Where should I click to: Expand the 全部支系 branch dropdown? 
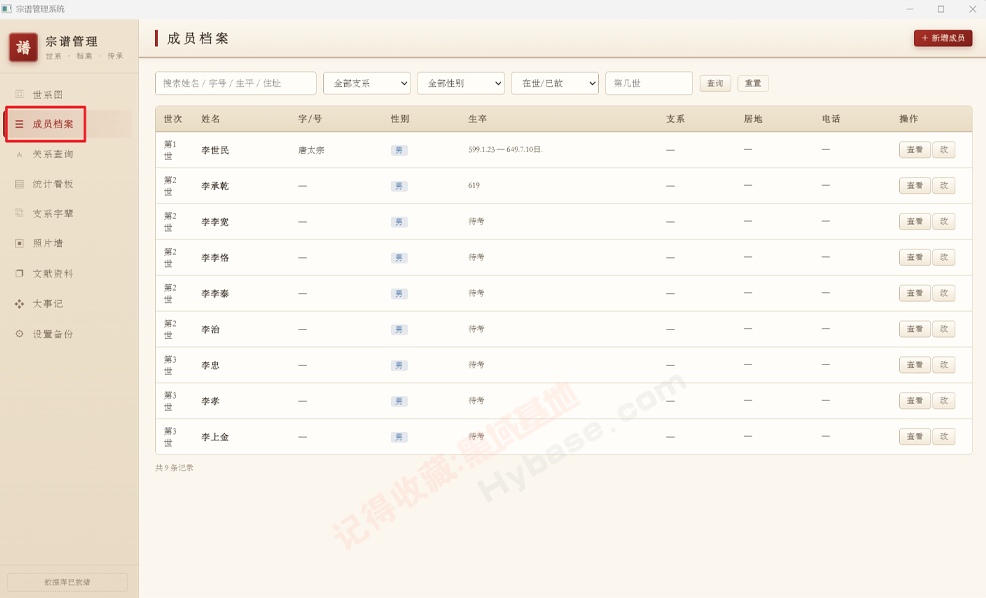tap(367, 83)
